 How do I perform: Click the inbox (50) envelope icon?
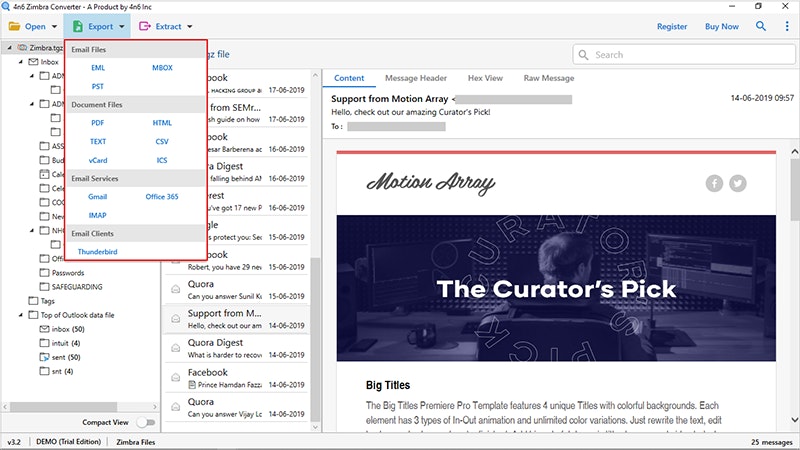point(44,329)
